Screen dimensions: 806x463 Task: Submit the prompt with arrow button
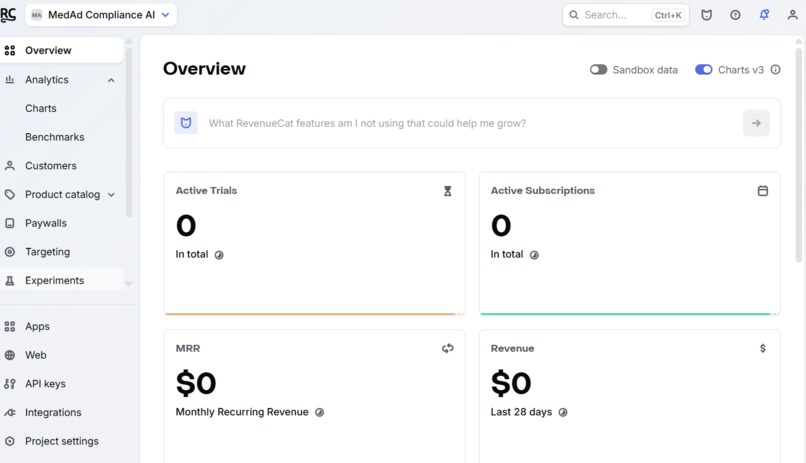(756, 123)
